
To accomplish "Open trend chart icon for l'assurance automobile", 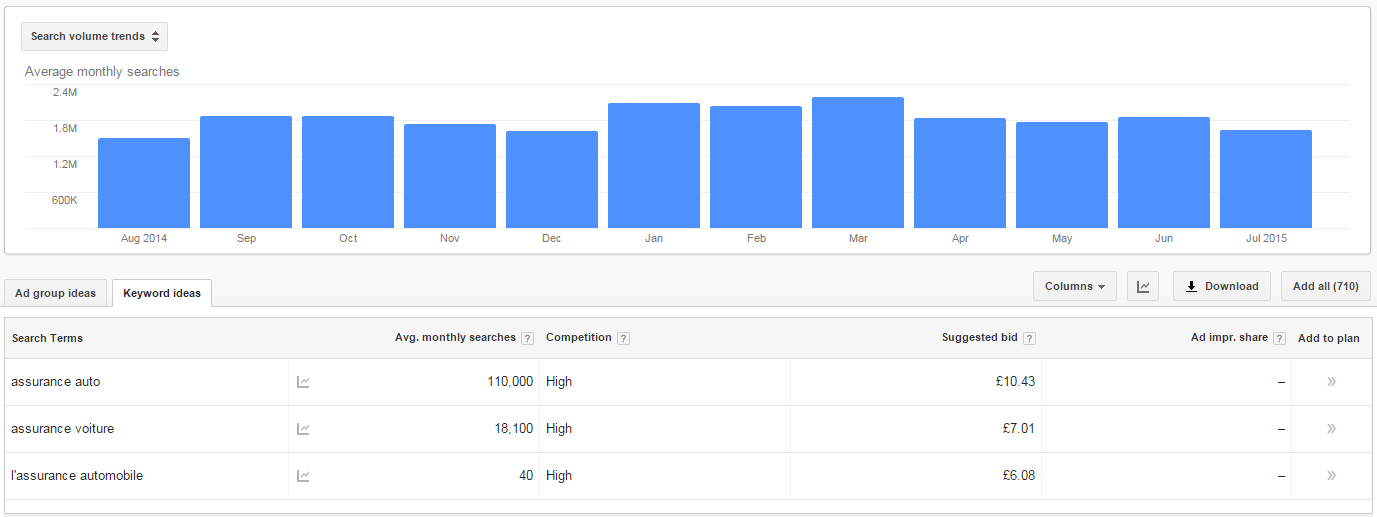I will click(x=303, y=476).
